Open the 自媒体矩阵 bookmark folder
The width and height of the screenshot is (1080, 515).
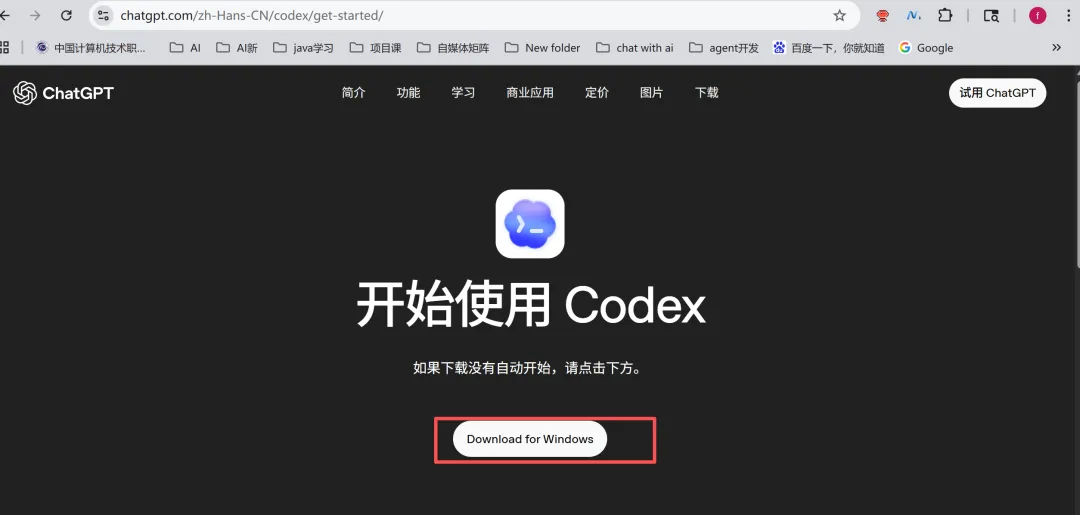pos(453,48)
